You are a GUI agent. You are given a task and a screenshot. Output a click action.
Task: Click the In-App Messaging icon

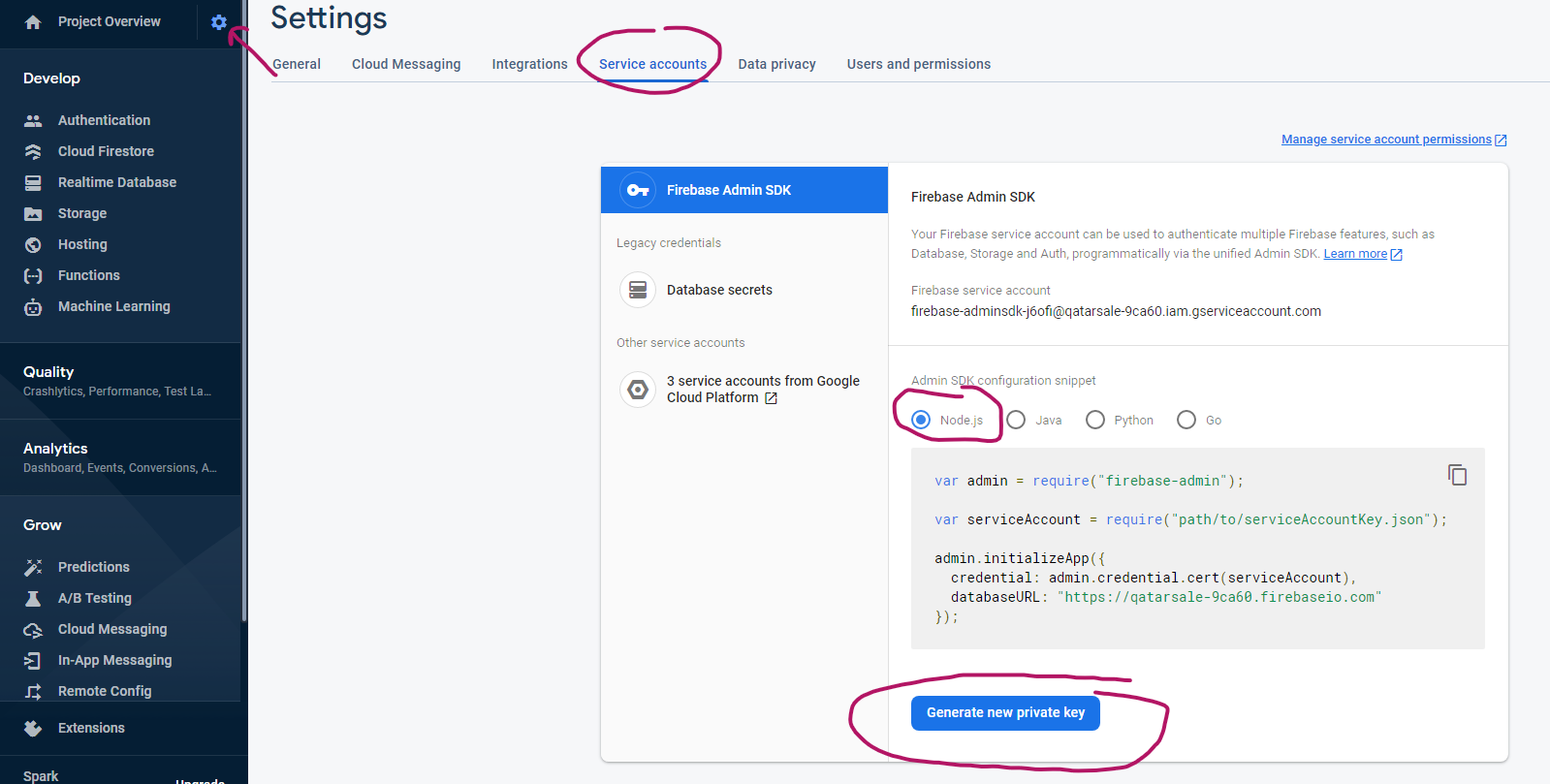click(33, 660)
